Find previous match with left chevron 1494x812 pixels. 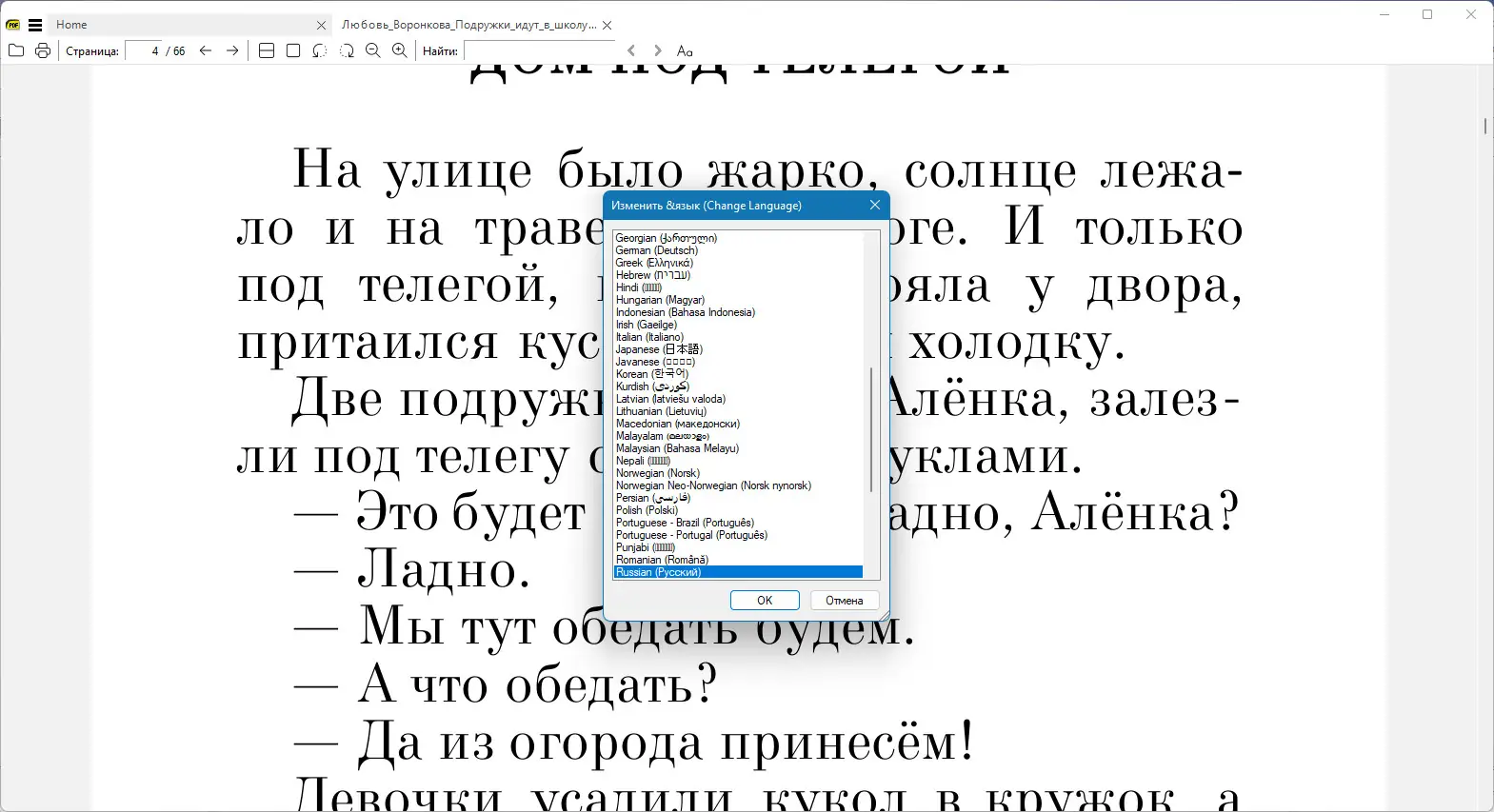631,50
